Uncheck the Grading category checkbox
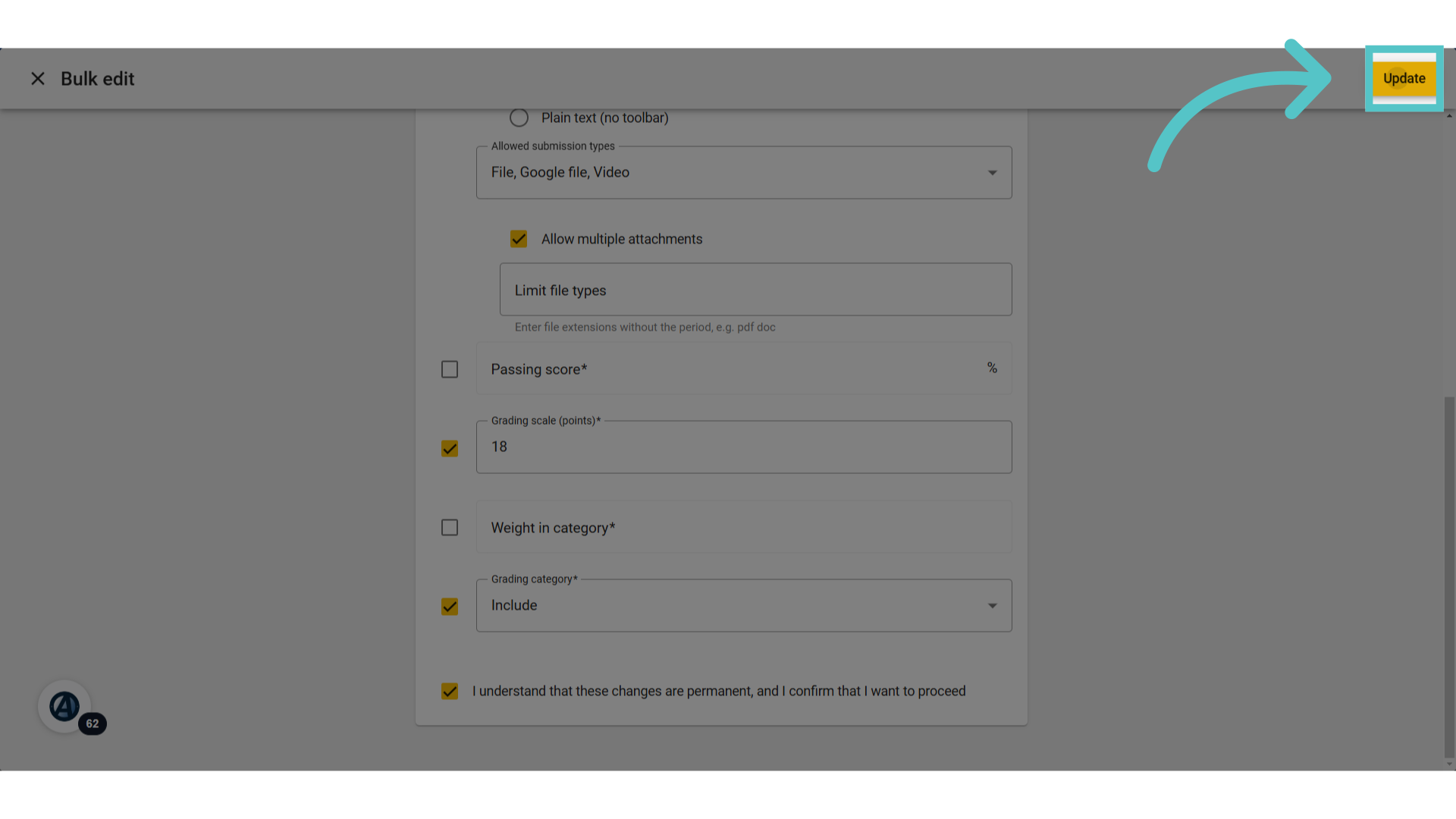 tap(450, 607)
